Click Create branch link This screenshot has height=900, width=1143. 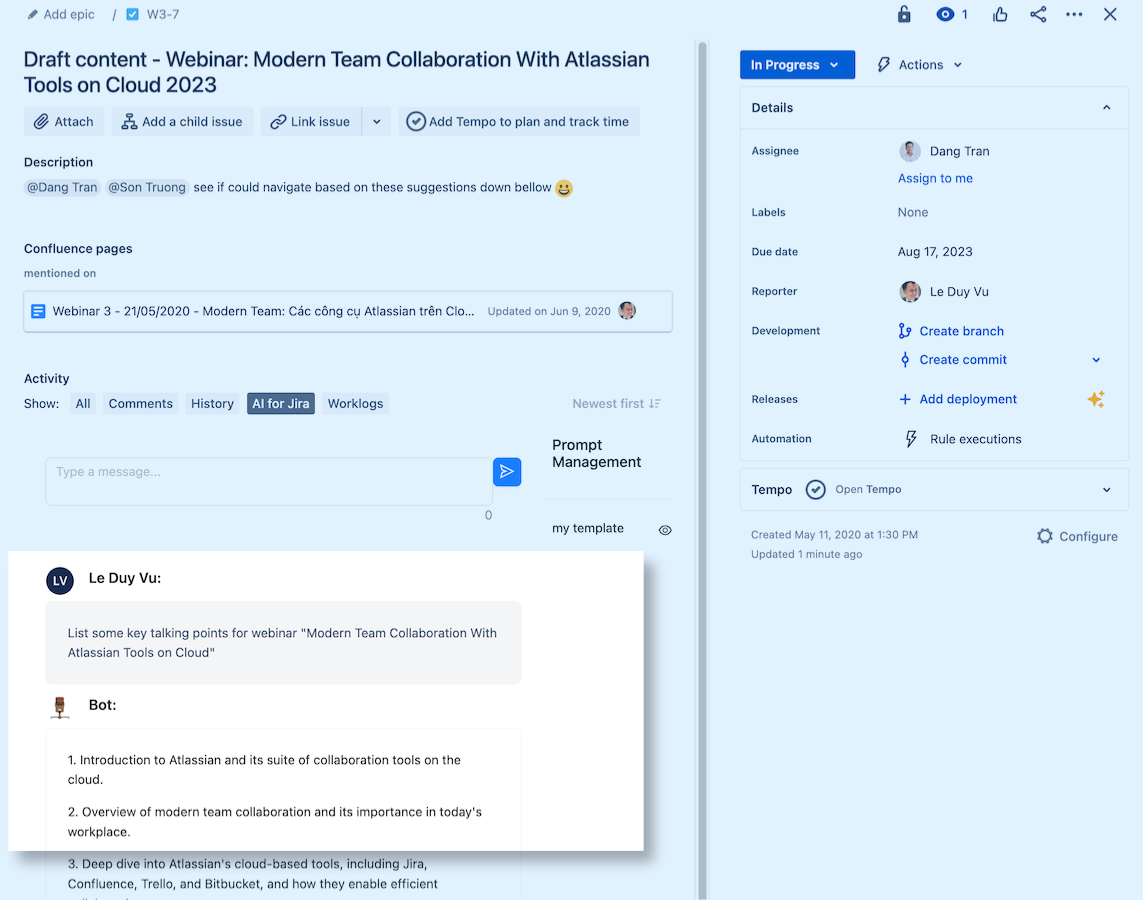coord(961,331)
